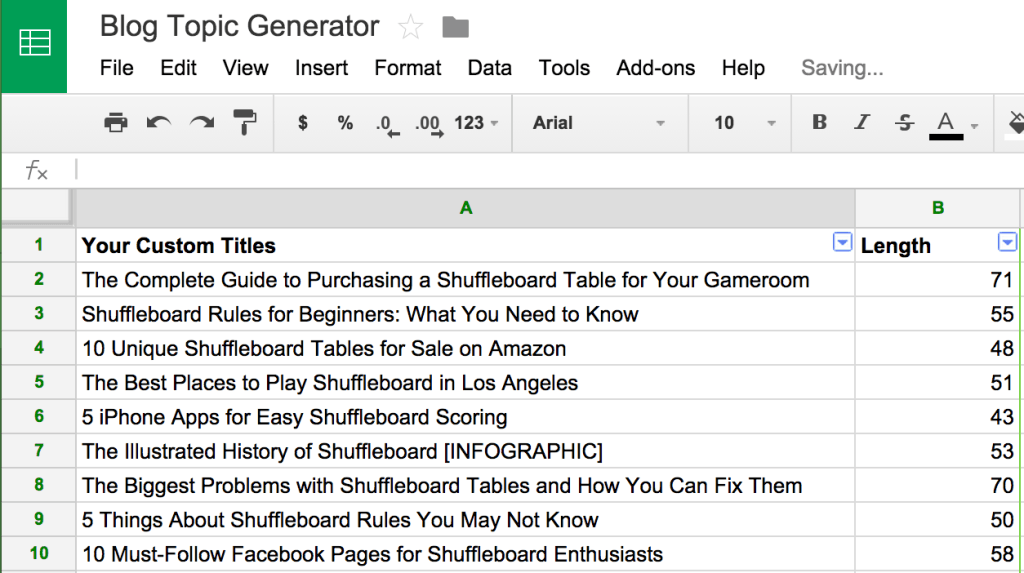
Task: Open the Tools menu
Action: click(564, 68)
